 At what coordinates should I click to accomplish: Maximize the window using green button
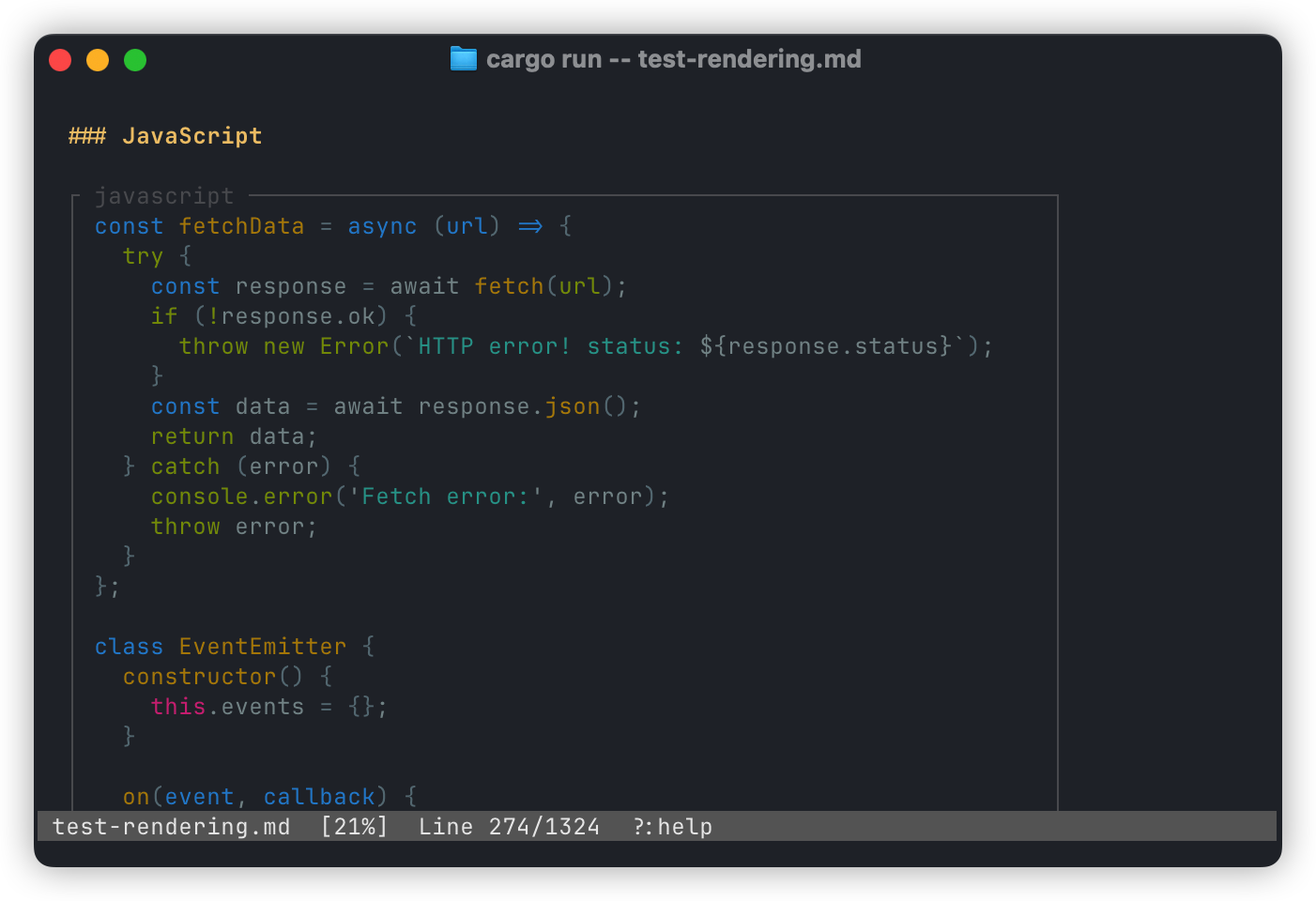135,60
